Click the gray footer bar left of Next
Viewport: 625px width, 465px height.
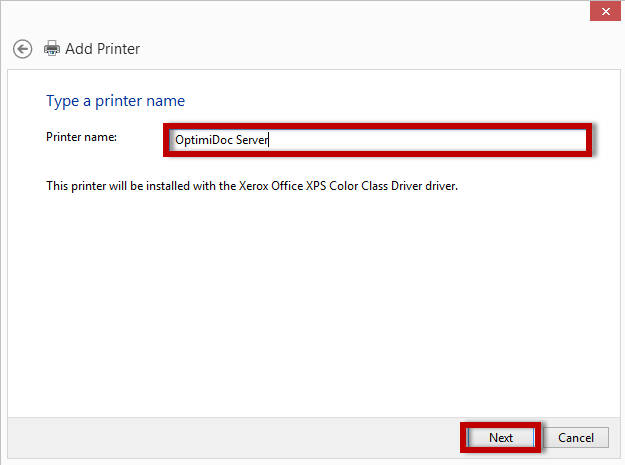230,437
